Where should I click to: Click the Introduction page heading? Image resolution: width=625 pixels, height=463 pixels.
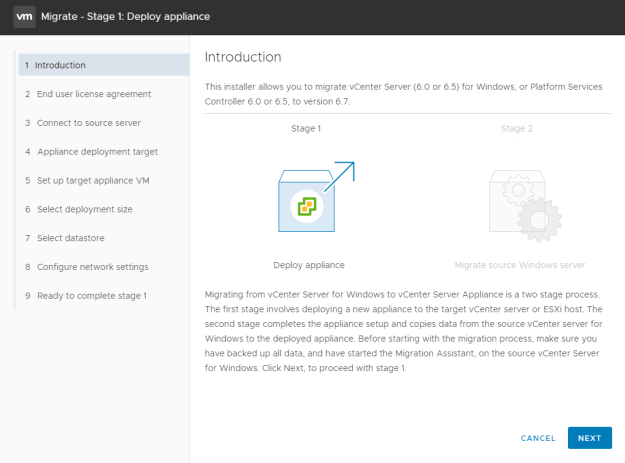pos(243,57)
